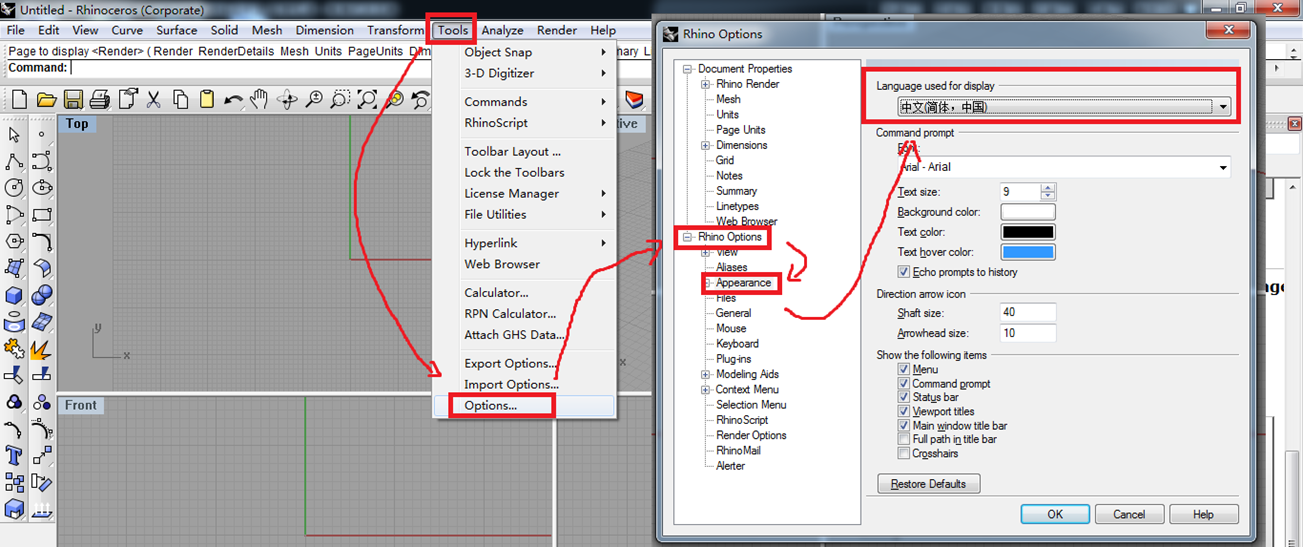Select the Boolean union spheres tool
The height and width of the screenshot is (547, 1303).
point(42,296)
